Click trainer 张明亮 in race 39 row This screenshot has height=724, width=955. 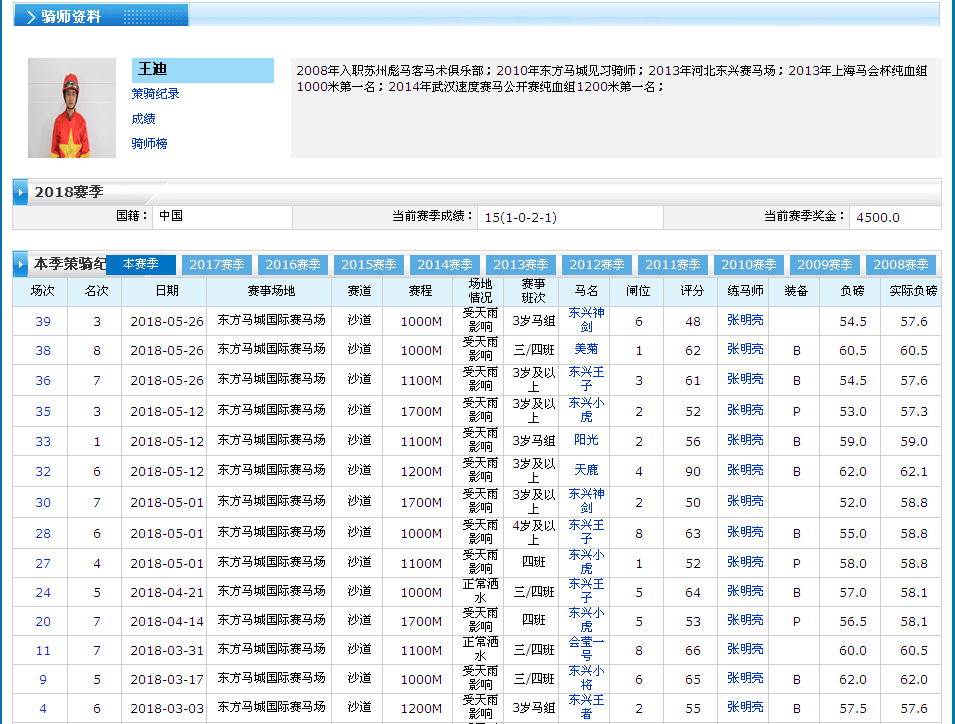[x=745, y=321]
